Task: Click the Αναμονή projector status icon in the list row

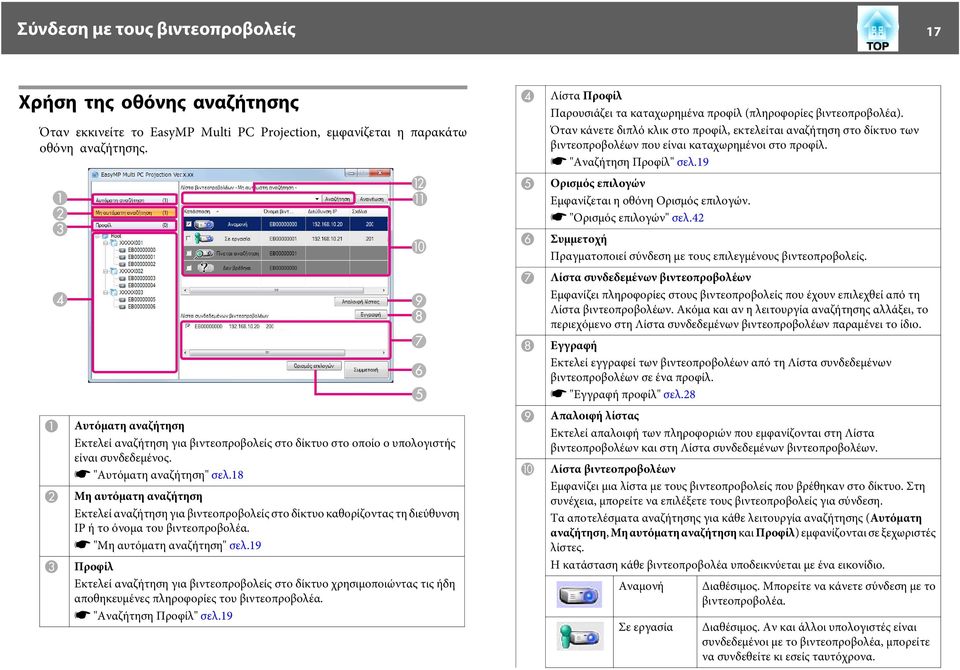Action: tap(204, 224)
